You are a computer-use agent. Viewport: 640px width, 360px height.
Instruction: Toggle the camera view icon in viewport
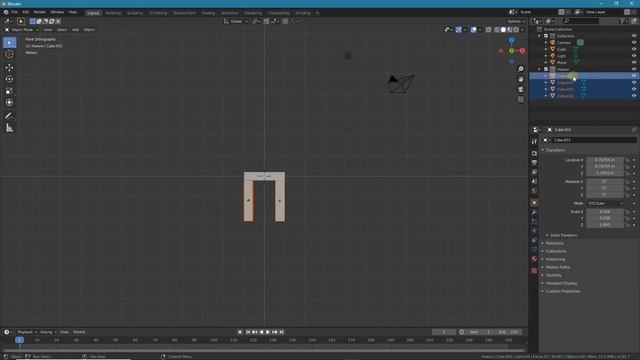click(x=520, y=89)
